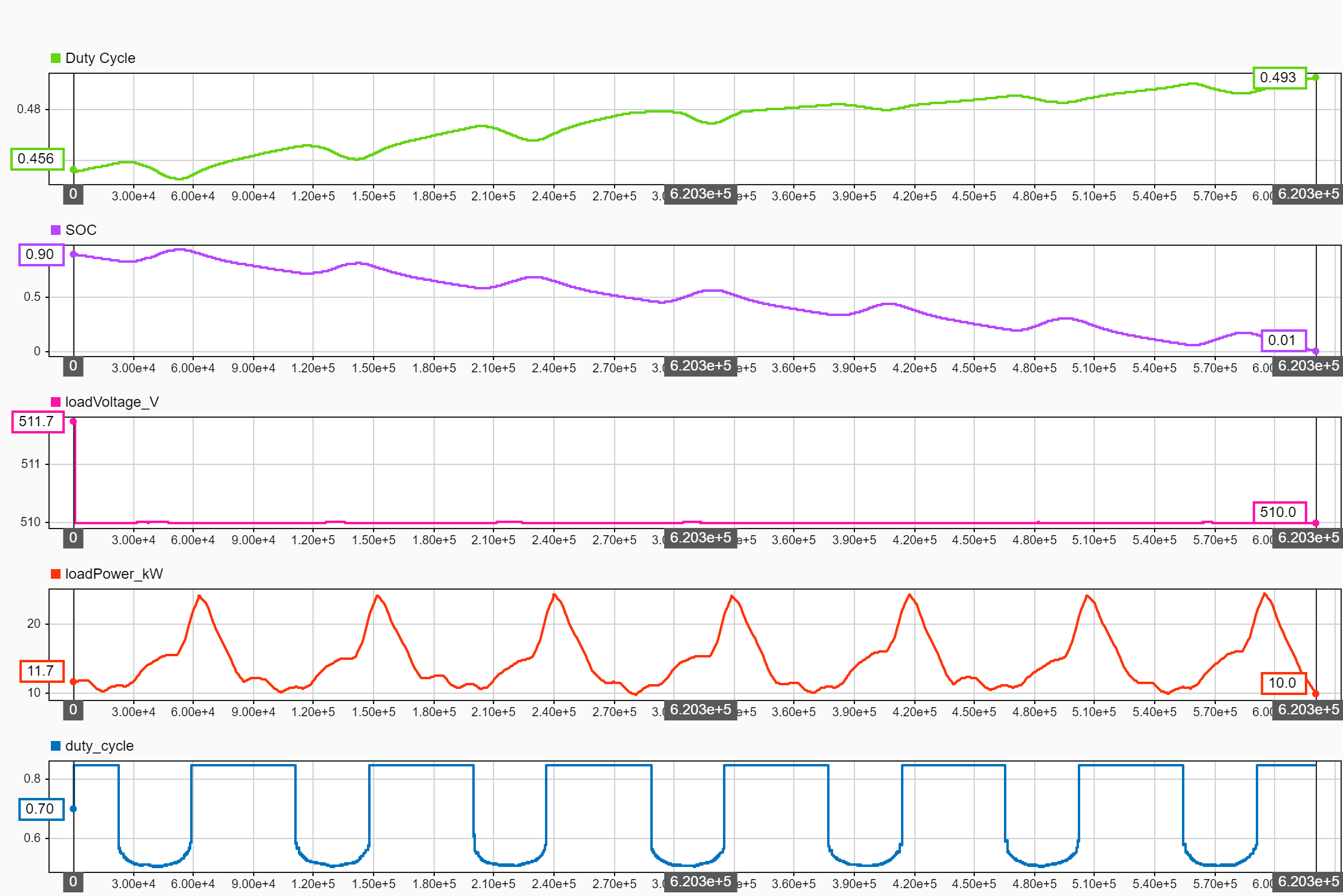
Task: Select the 'SOC' signal label
Action: tap(81, 230)
